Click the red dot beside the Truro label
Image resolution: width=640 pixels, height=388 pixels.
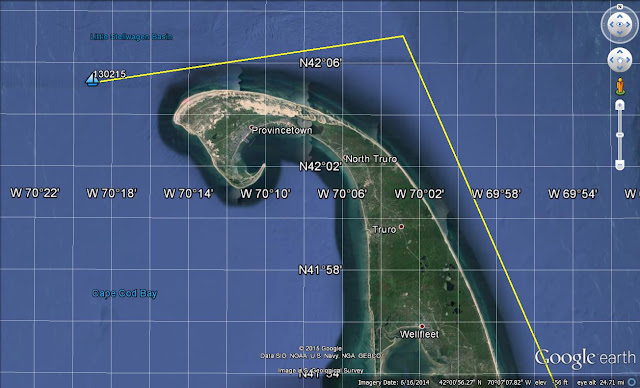401,226
